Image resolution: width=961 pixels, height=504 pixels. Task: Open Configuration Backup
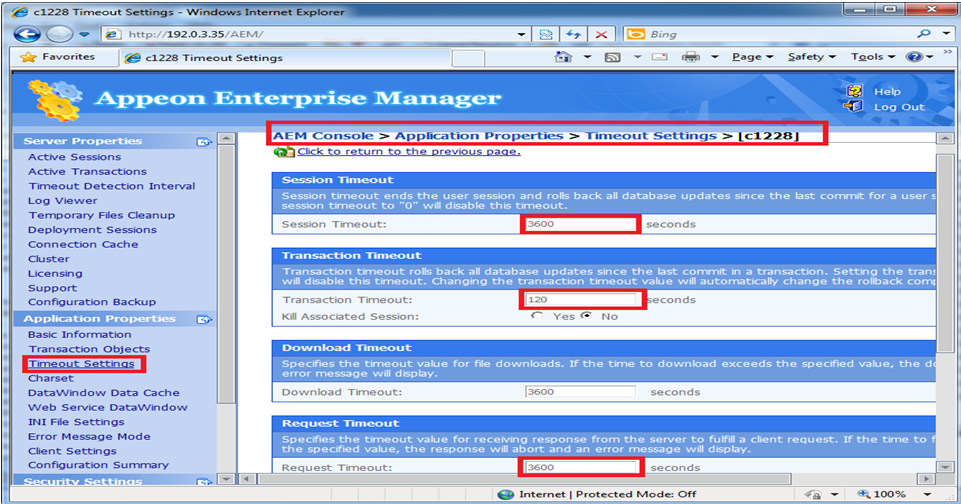tap(92, 302)
